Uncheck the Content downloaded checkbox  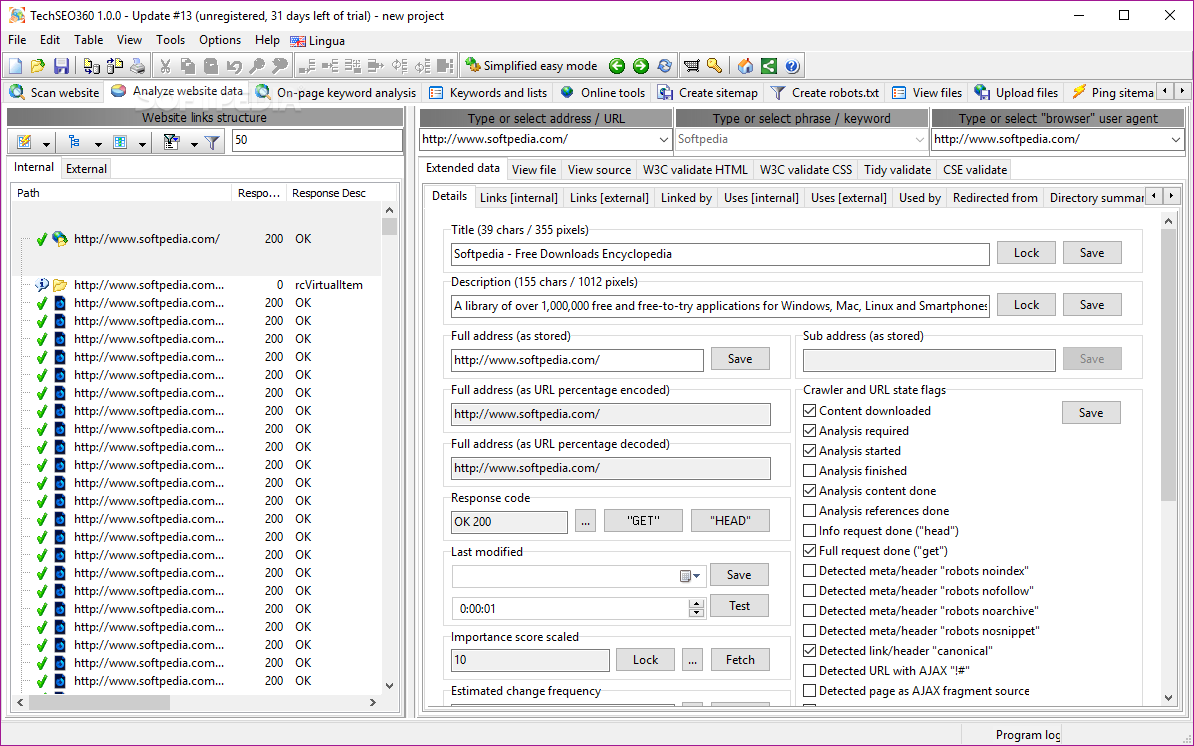click(x=809, y=411)
